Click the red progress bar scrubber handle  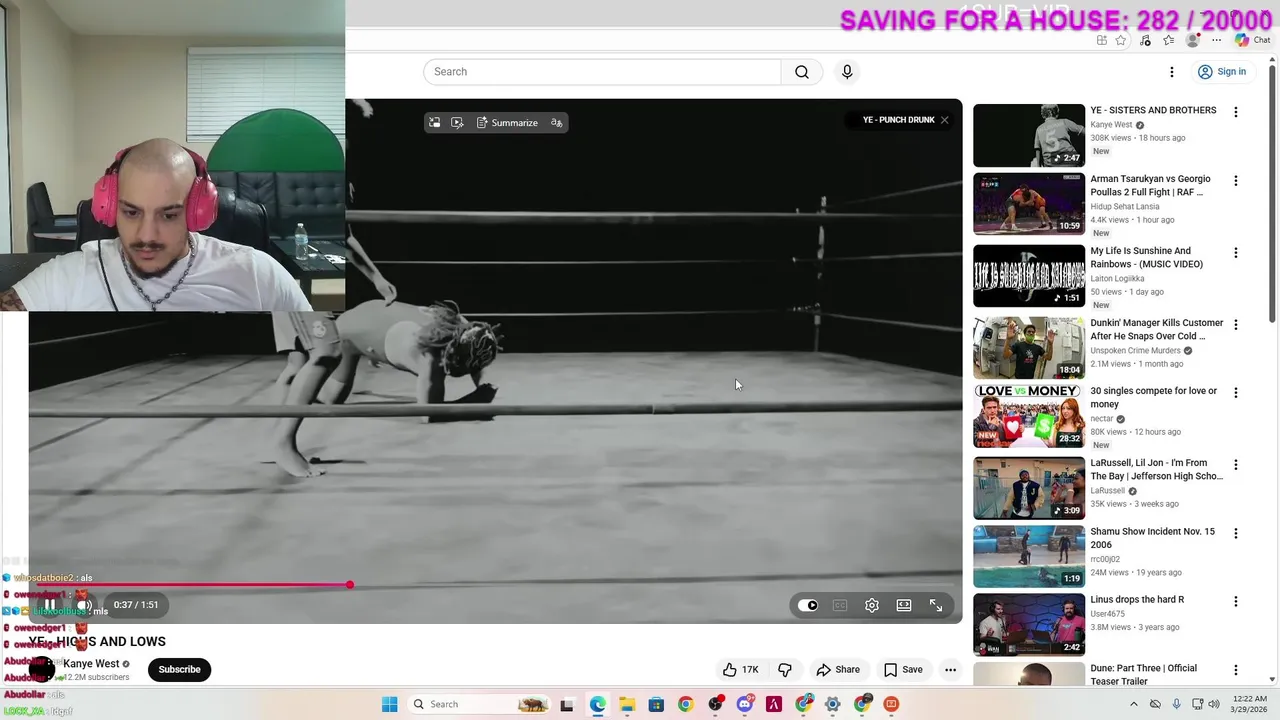(x=350, y=585)
